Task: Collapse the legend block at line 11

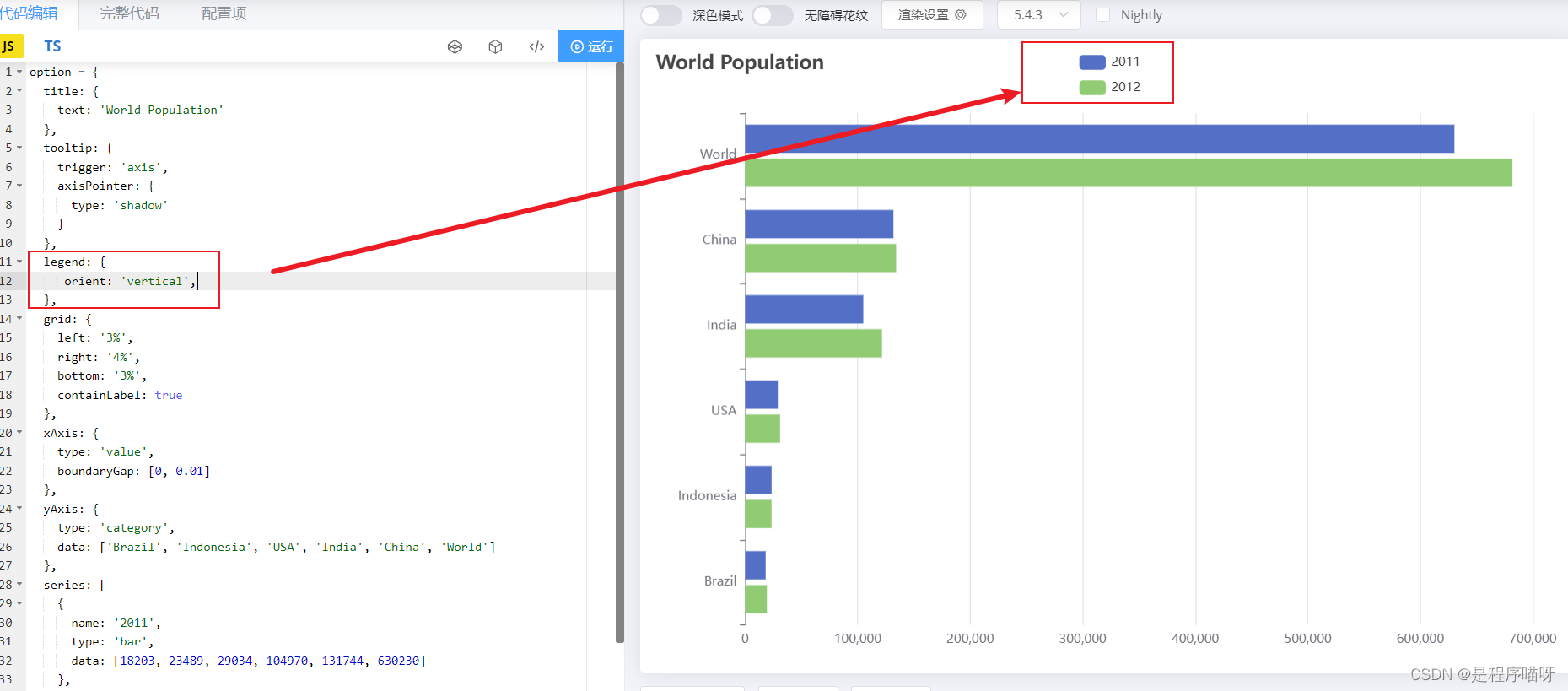Action: (19, 262)
